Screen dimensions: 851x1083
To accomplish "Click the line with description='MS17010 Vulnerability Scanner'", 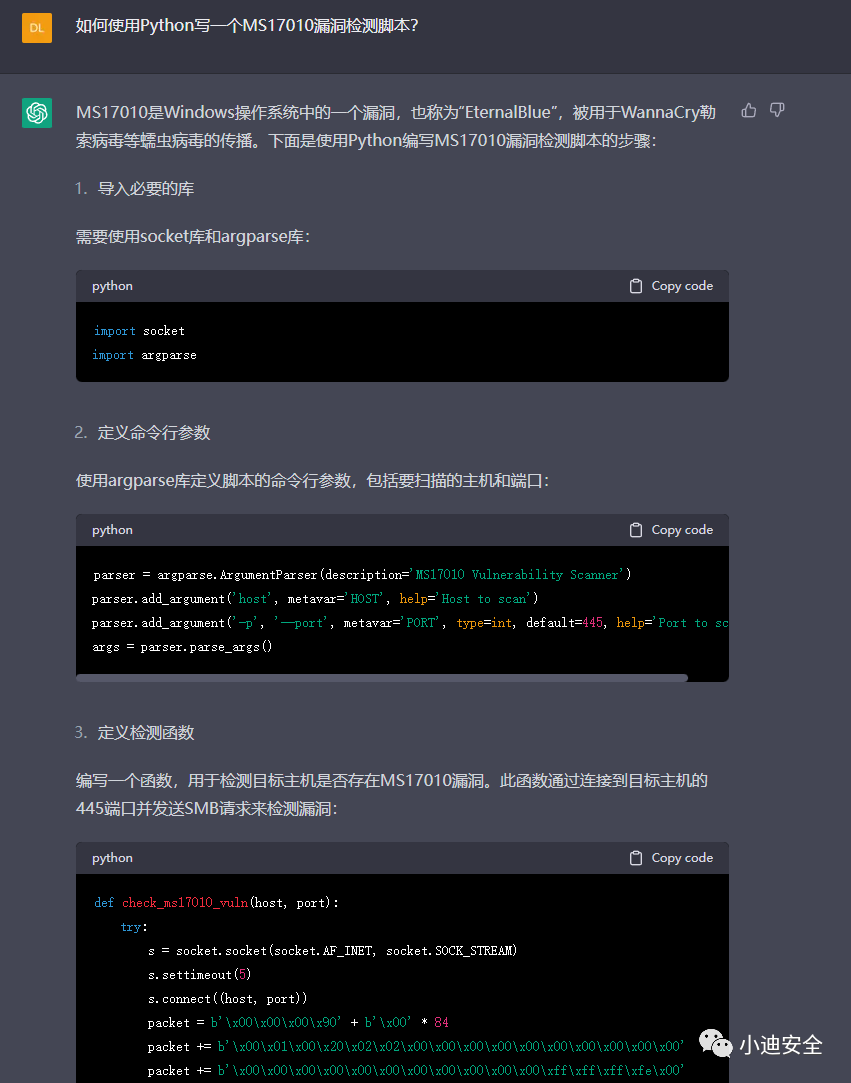I will click(362, 575).
